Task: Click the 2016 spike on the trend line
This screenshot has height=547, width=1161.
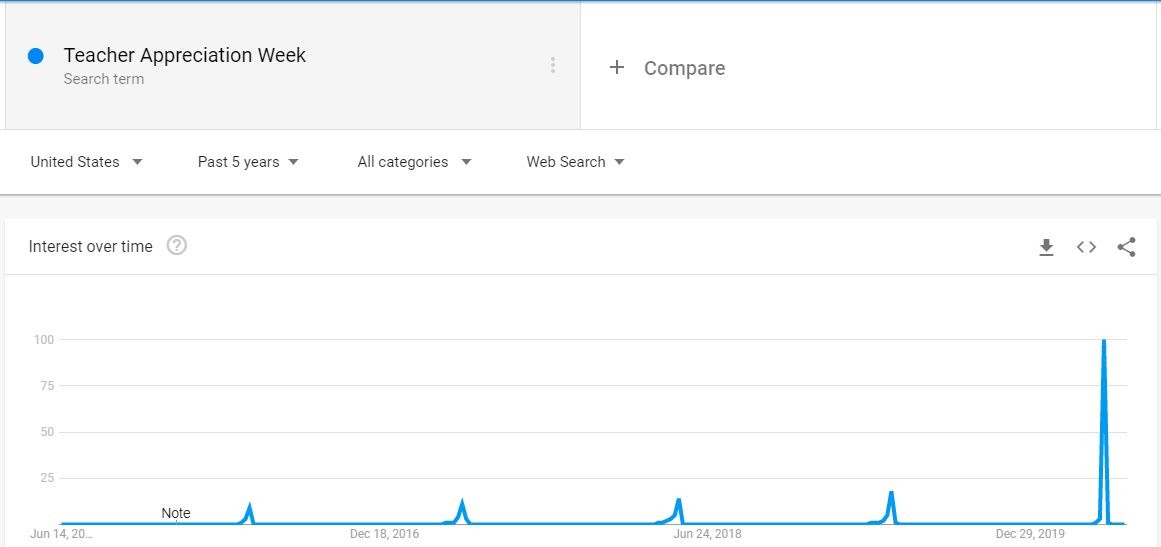Action: (250, 506)
